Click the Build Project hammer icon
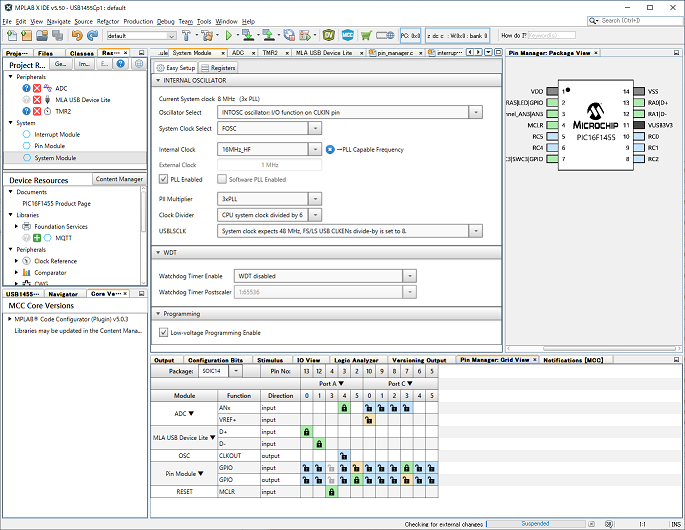This screenshot has width=685, height=530. [187, 35]
